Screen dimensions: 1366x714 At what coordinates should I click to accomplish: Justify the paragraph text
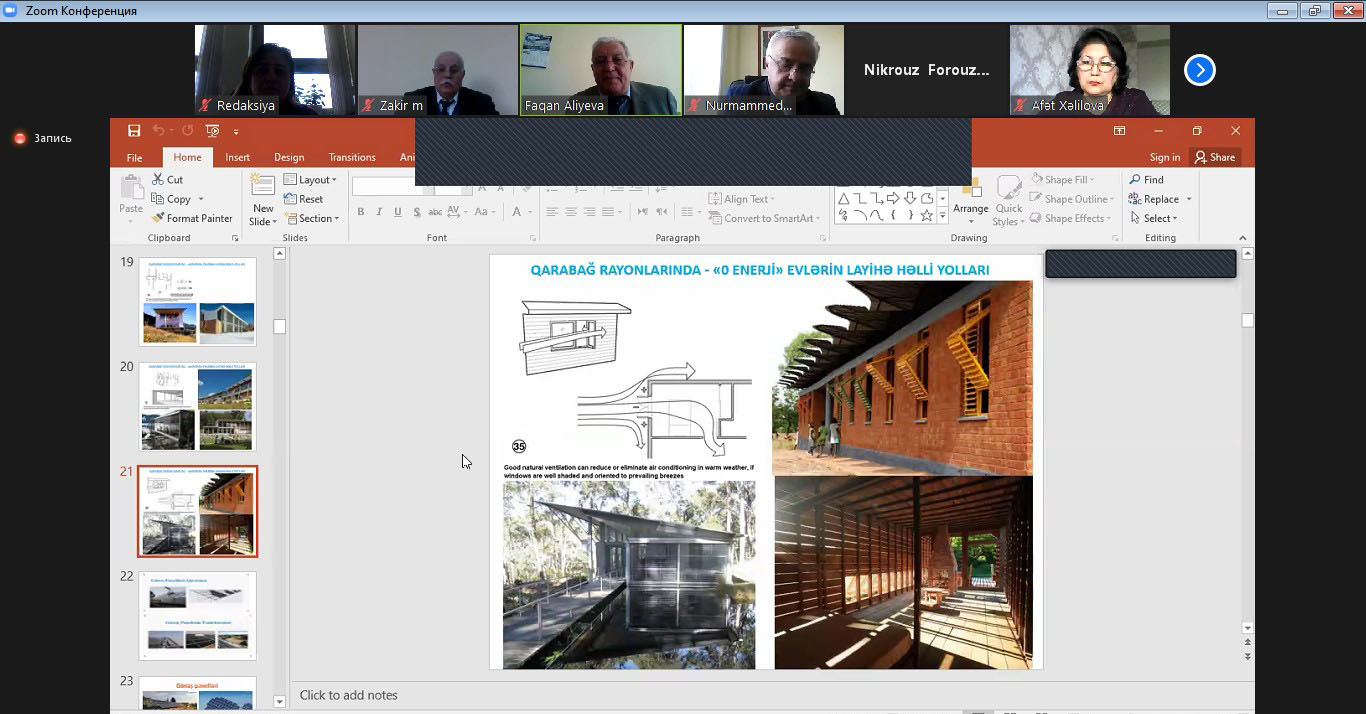pos(609,212)
